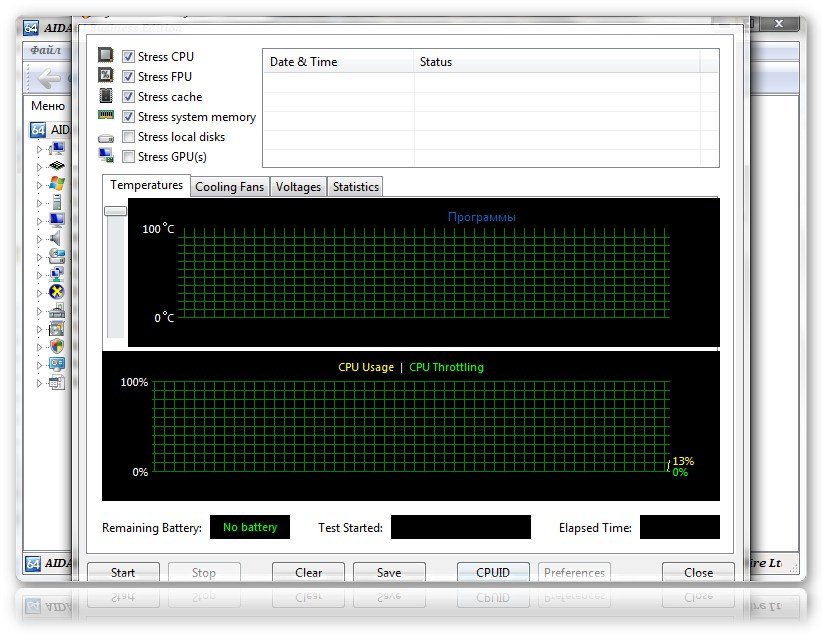Image resolution: width=822 pixels, height=637 pixels.
Task: Click the monitor icon beside Stress GPU(s)
Action: coord(106,155)
